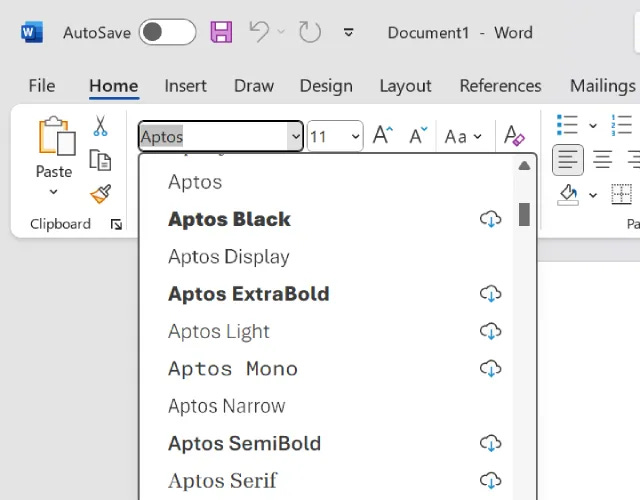Download Aptos Light via cloud icon

(x=491, y=331)
